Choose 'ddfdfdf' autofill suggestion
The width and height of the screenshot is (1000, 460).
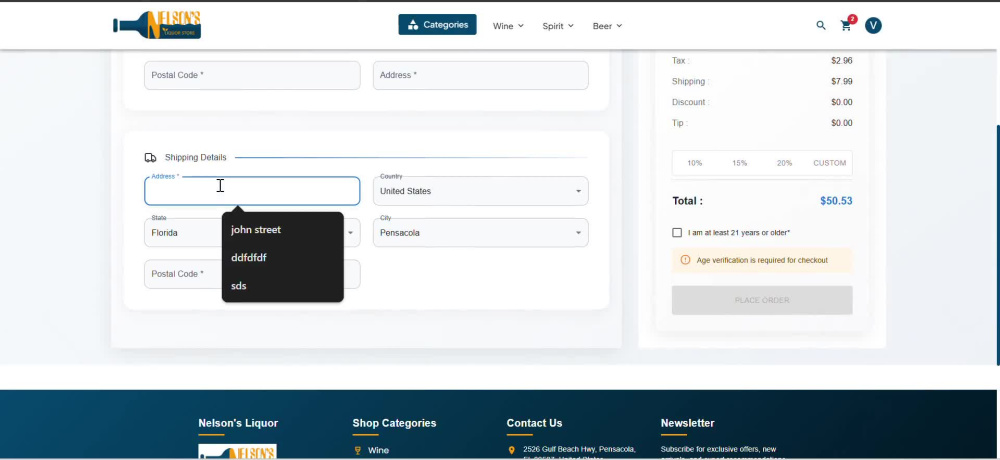(283, 258)
